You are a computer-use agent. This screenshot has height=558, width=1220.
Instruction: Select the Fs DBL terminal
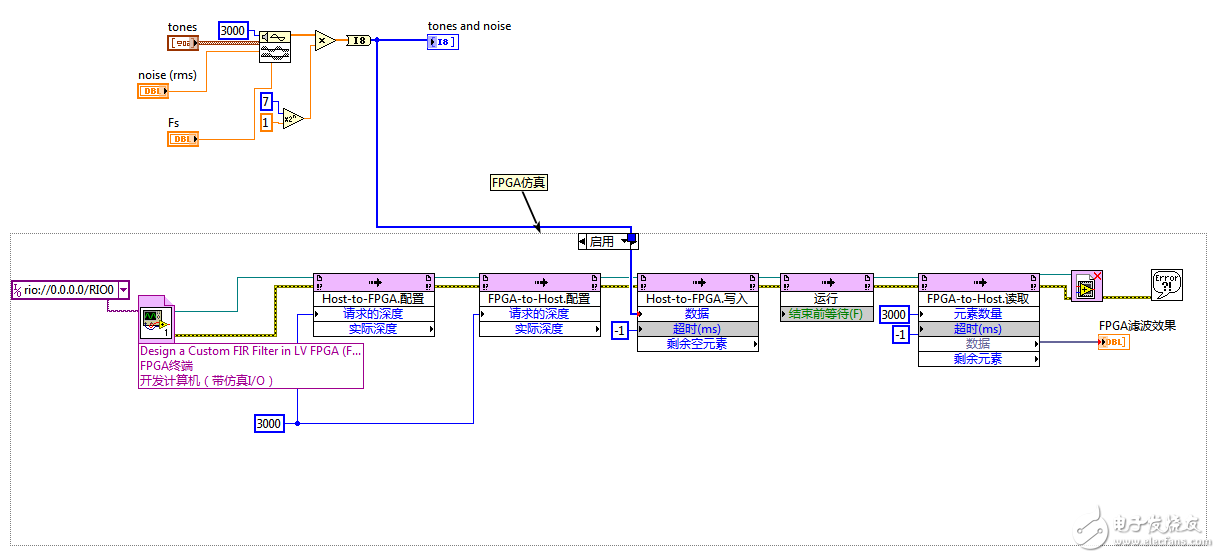point(183,138)
